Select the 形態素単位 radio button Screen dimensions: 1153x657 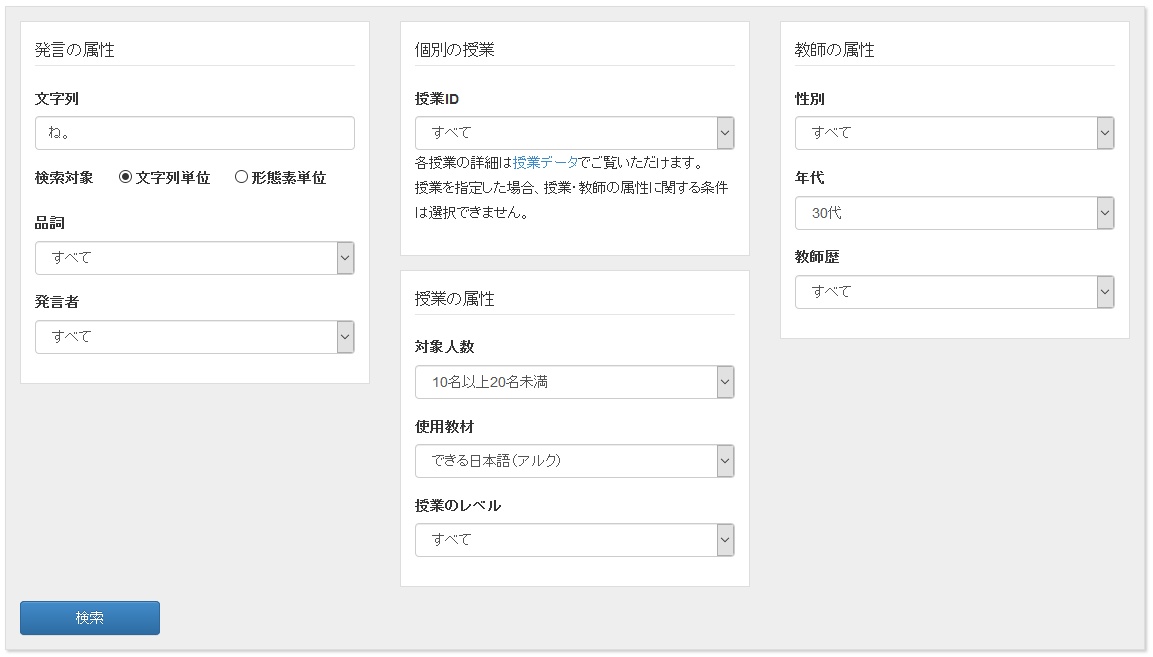(241, 177)
